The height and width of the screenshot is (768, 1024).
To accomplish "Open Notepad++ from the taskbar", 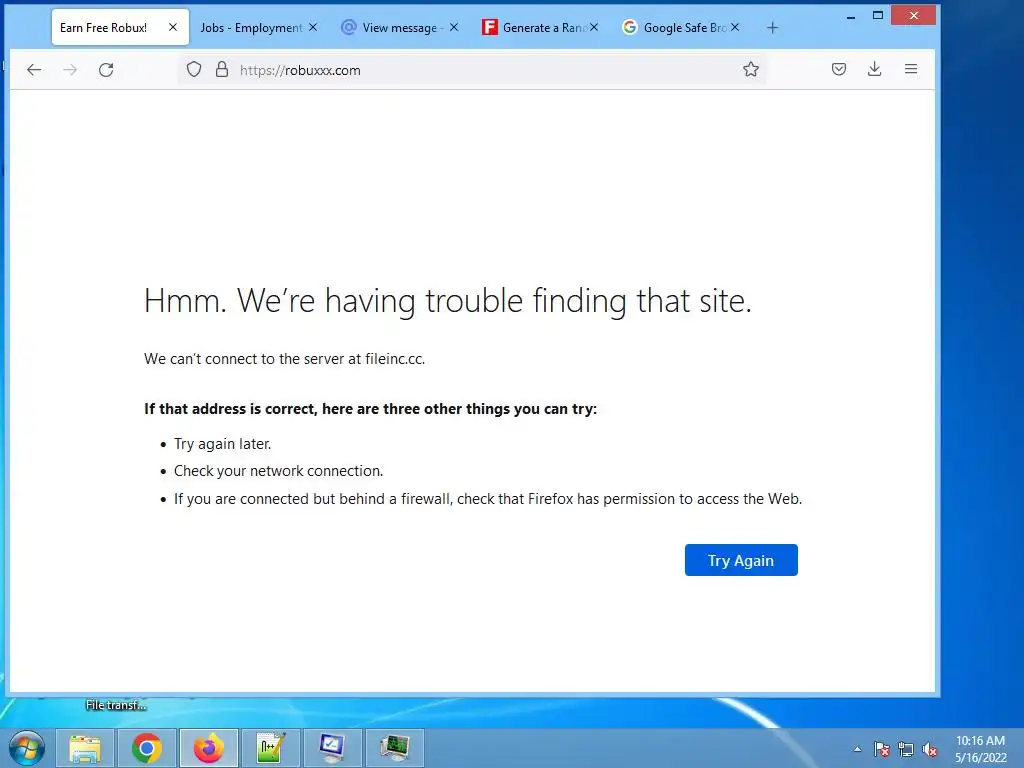I will pyautogui.click(x=271, y=748).
